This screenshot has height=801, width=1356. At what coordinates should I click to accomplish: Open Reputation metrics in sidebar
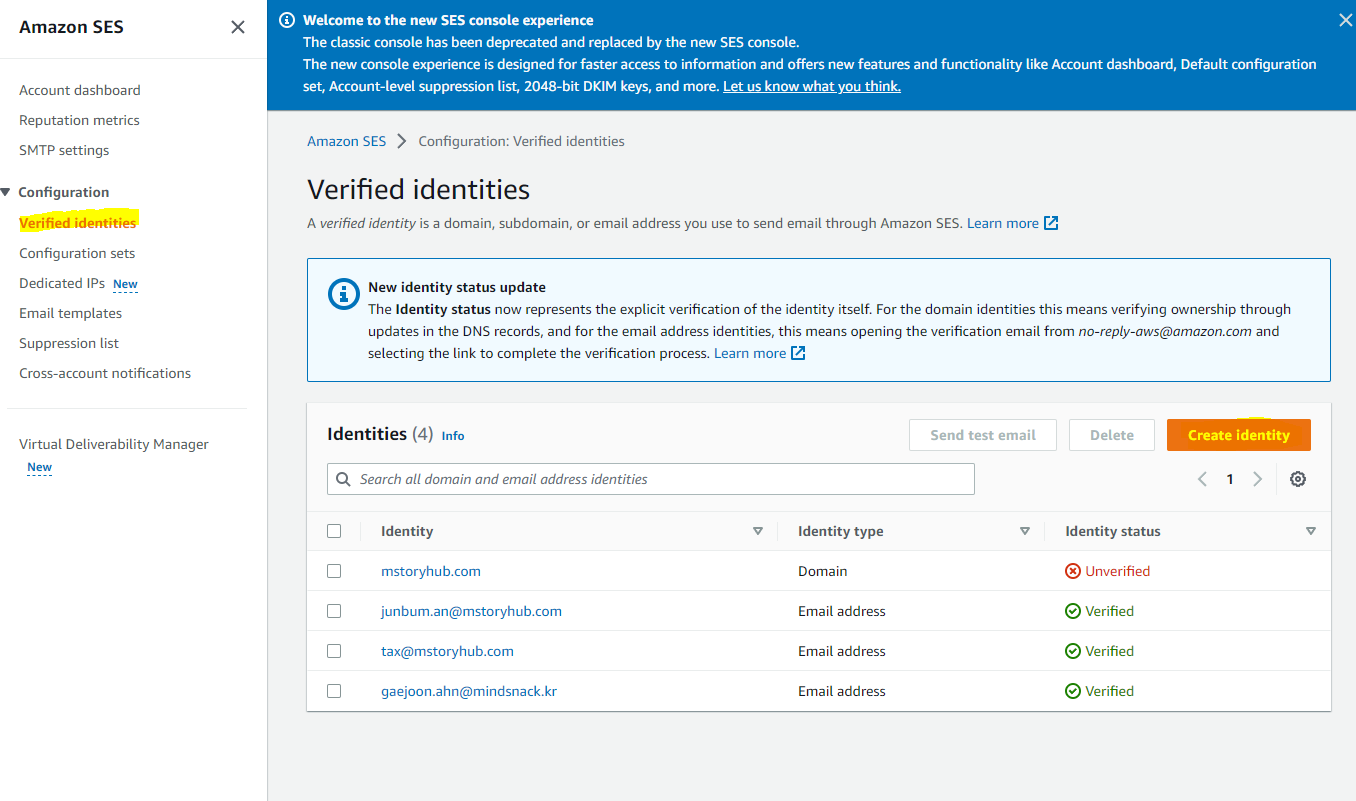79,120
